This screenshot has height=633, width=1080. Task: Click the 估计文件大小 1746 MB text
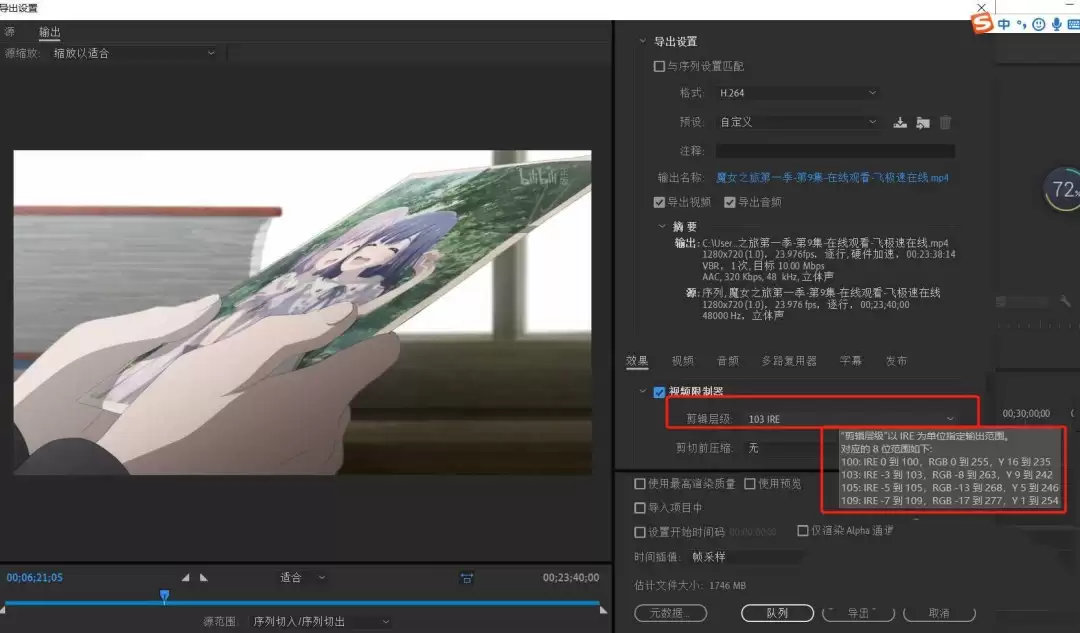tap(689, 585)
